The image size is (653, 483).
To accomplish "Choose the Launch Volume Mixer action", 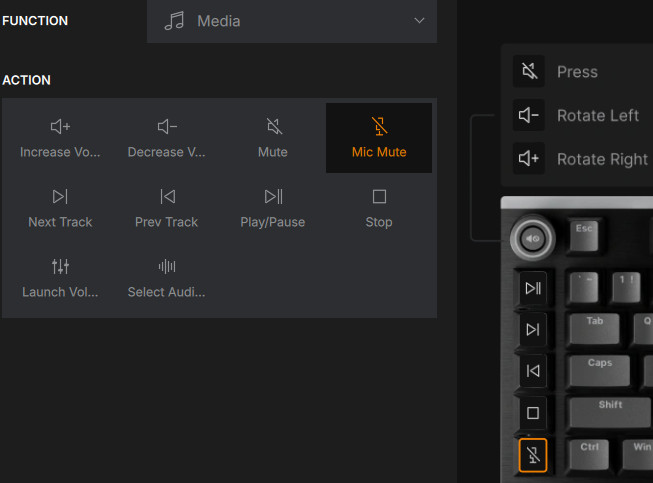I will click(x=60, y=278).
